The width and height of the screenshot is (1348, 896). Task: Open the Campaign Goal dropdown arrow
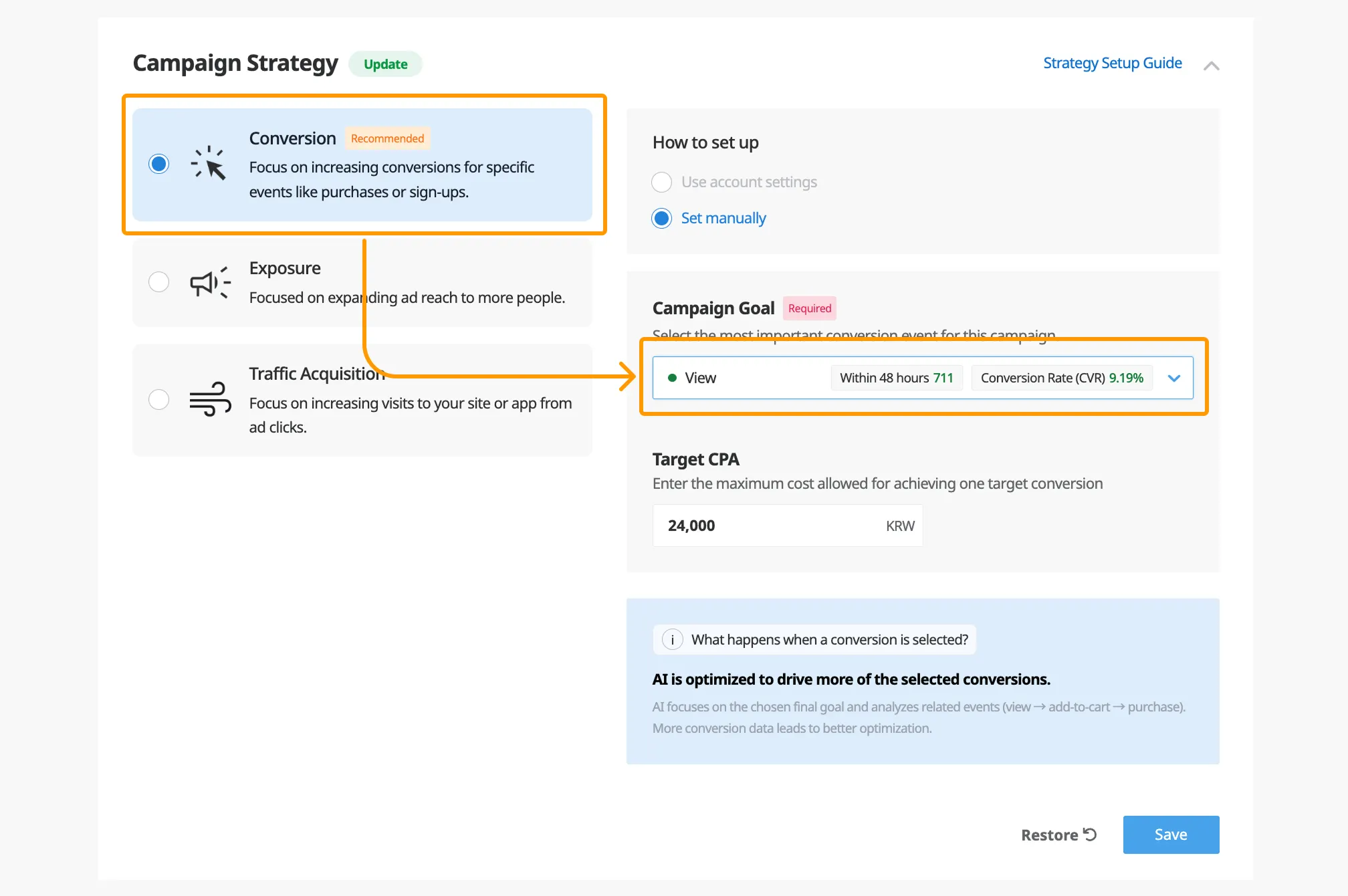click(1174, 378)
